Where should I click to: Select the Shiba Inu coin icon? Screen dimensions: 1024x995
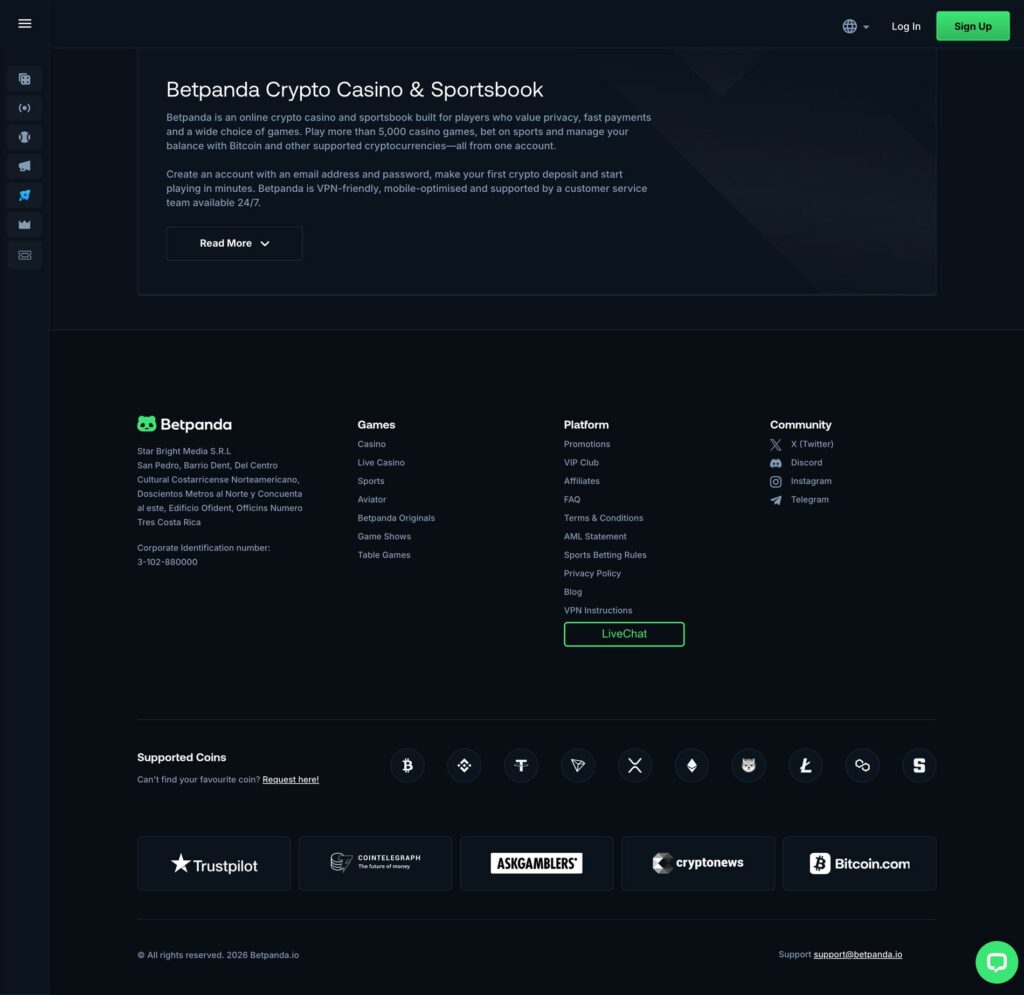pos(748,765)
